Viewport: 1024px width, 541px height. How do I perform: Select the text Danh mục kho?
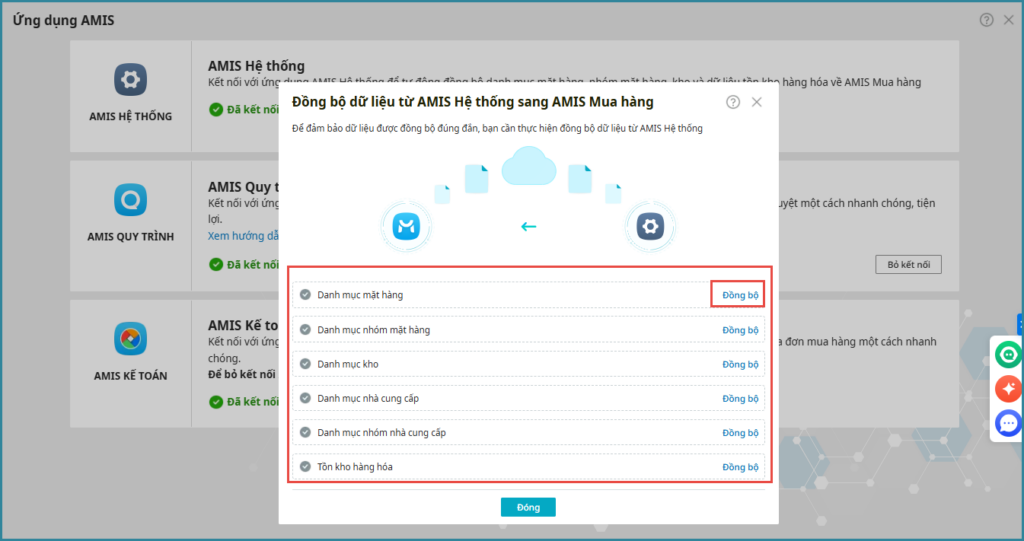pos(348,364)
